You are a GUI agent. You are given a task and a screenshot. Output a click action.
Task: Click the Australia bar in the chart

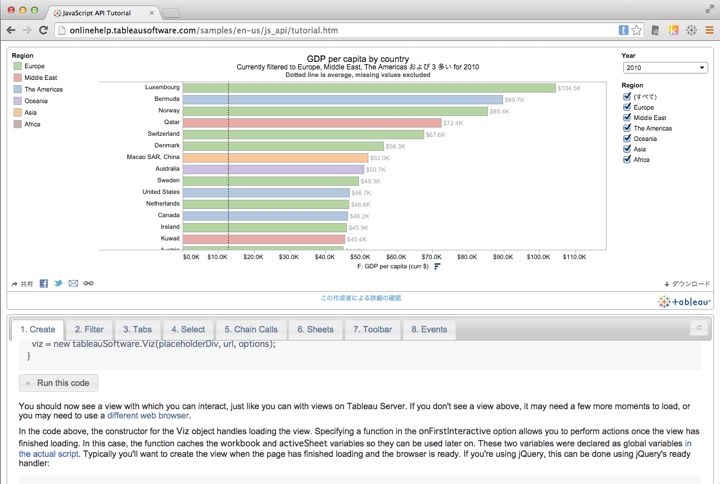pos(274,169)
